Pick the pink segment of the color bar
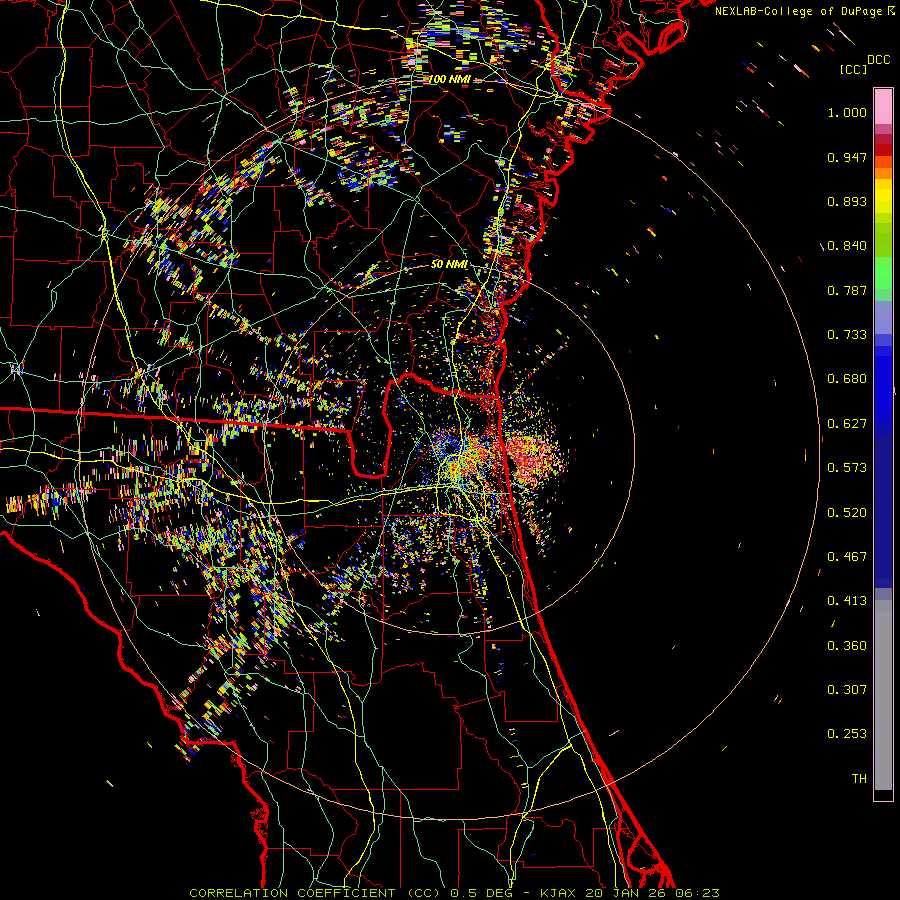900x900 pixels. [883, 106]
